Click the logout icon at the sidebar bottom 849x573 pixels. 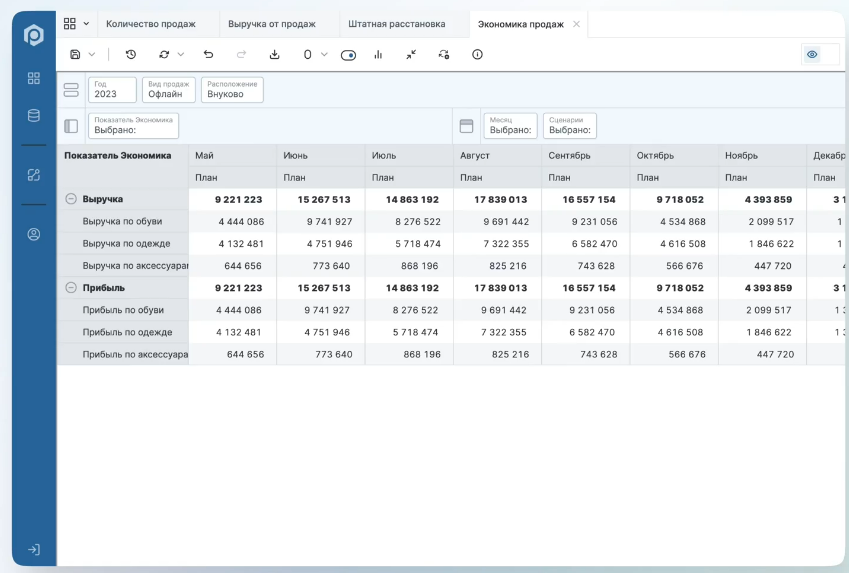coord(34,549)
